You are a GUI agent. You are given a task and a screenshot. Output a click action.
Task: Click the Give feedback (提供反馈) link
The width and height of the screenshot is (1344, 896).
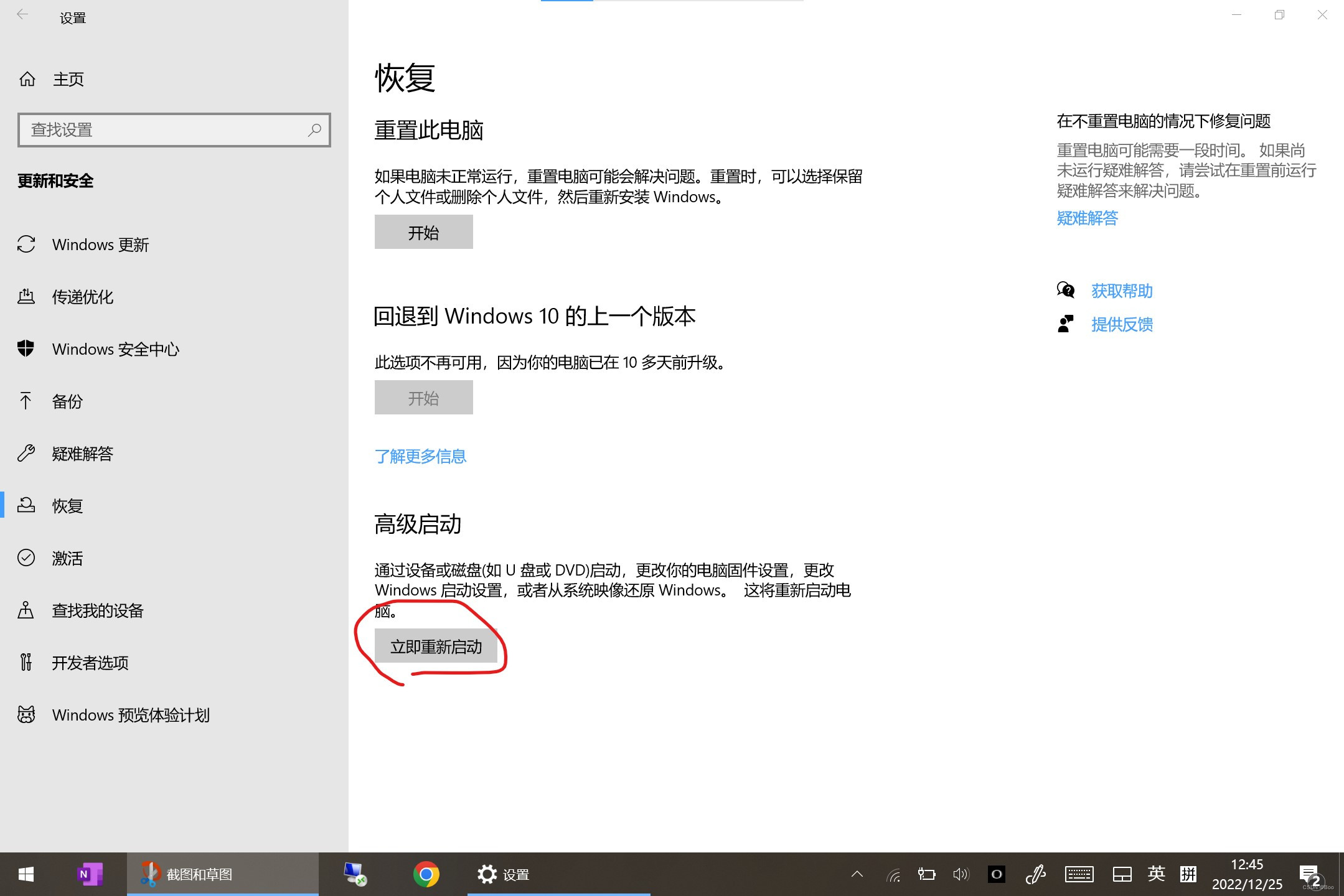coord(1121,324)
